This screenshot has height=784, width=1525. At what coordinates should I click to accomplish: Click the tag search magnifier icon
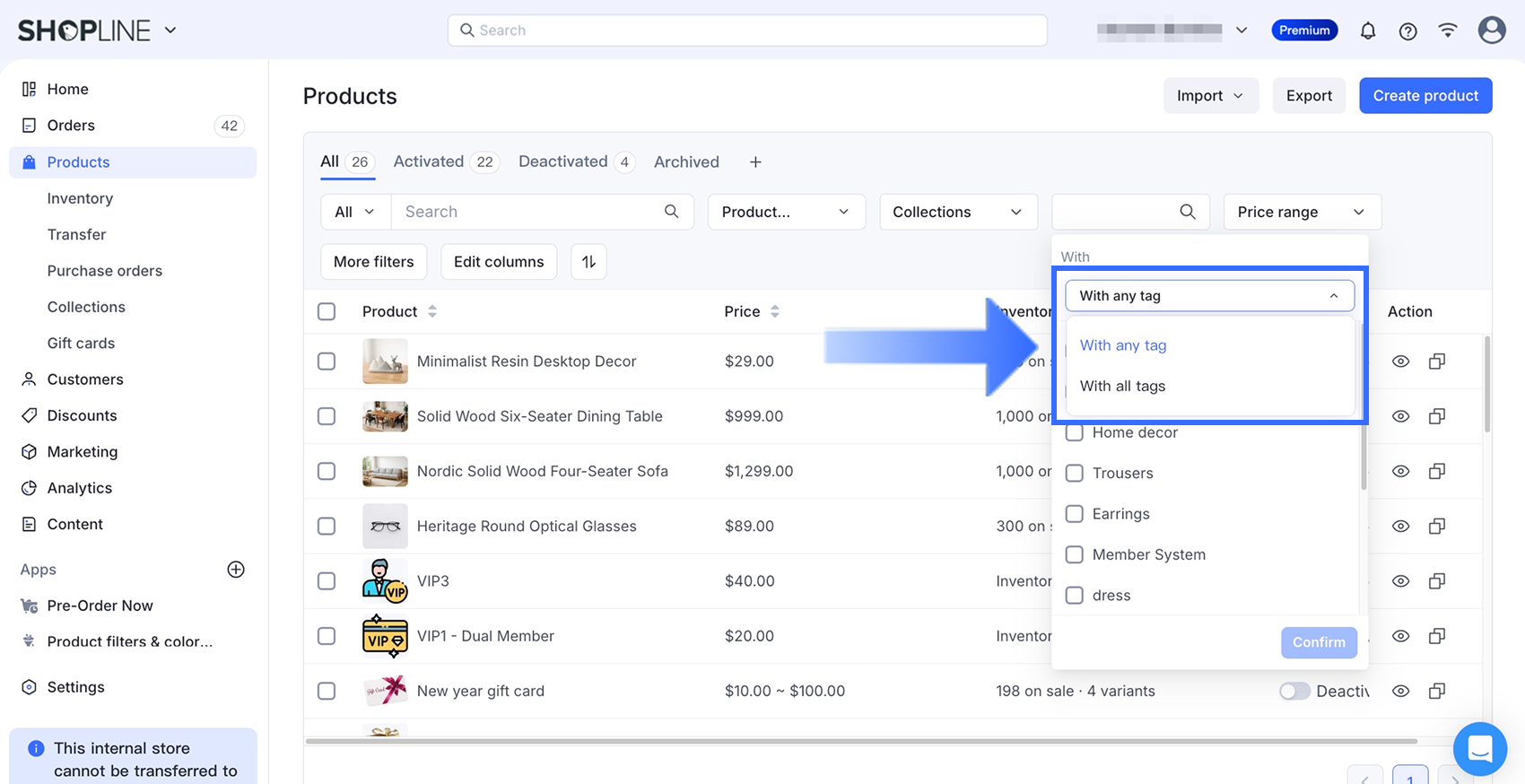1187,212
